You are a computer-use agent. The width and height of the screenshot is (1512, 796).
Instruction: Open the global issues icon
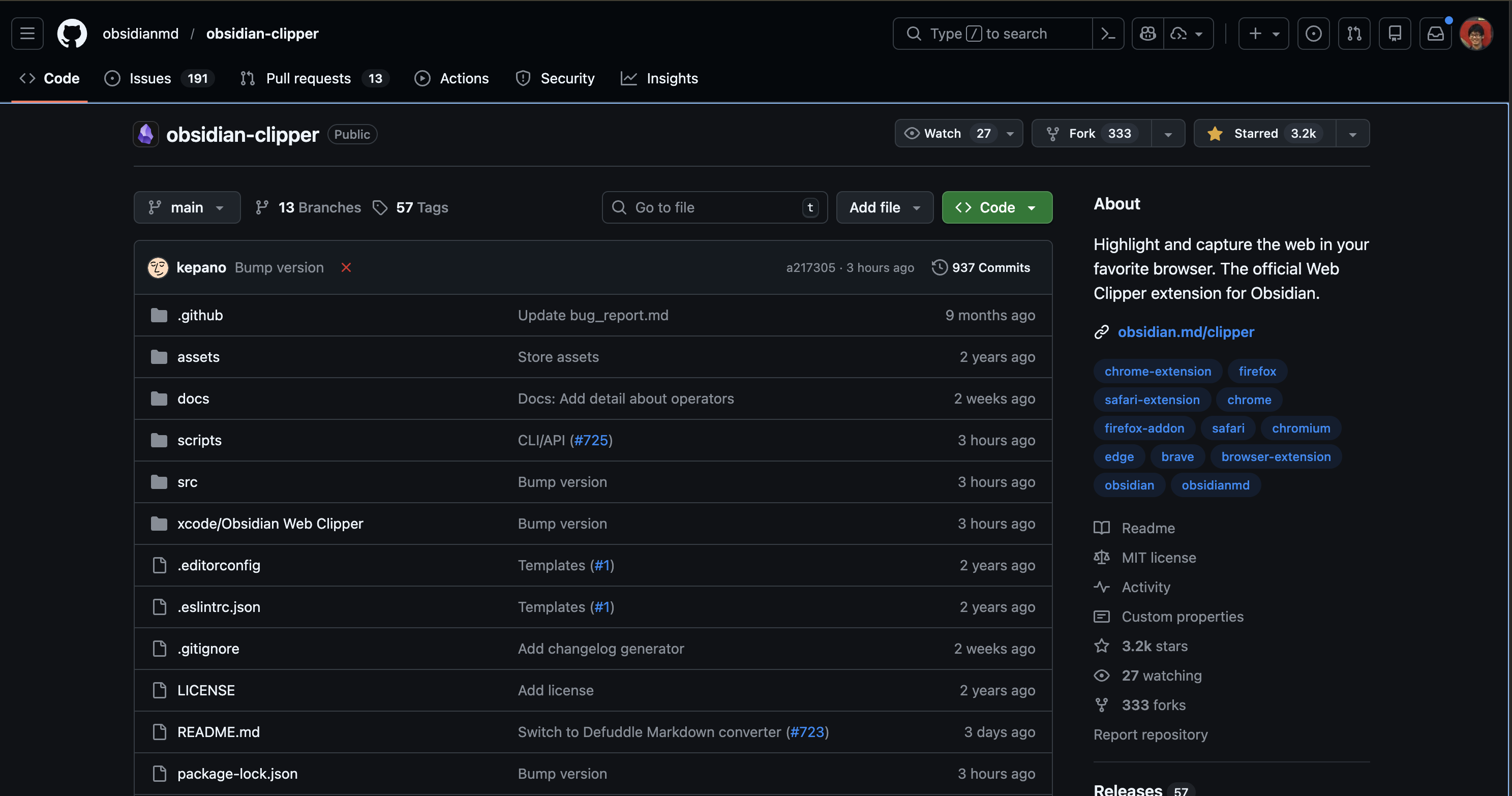1313,34
